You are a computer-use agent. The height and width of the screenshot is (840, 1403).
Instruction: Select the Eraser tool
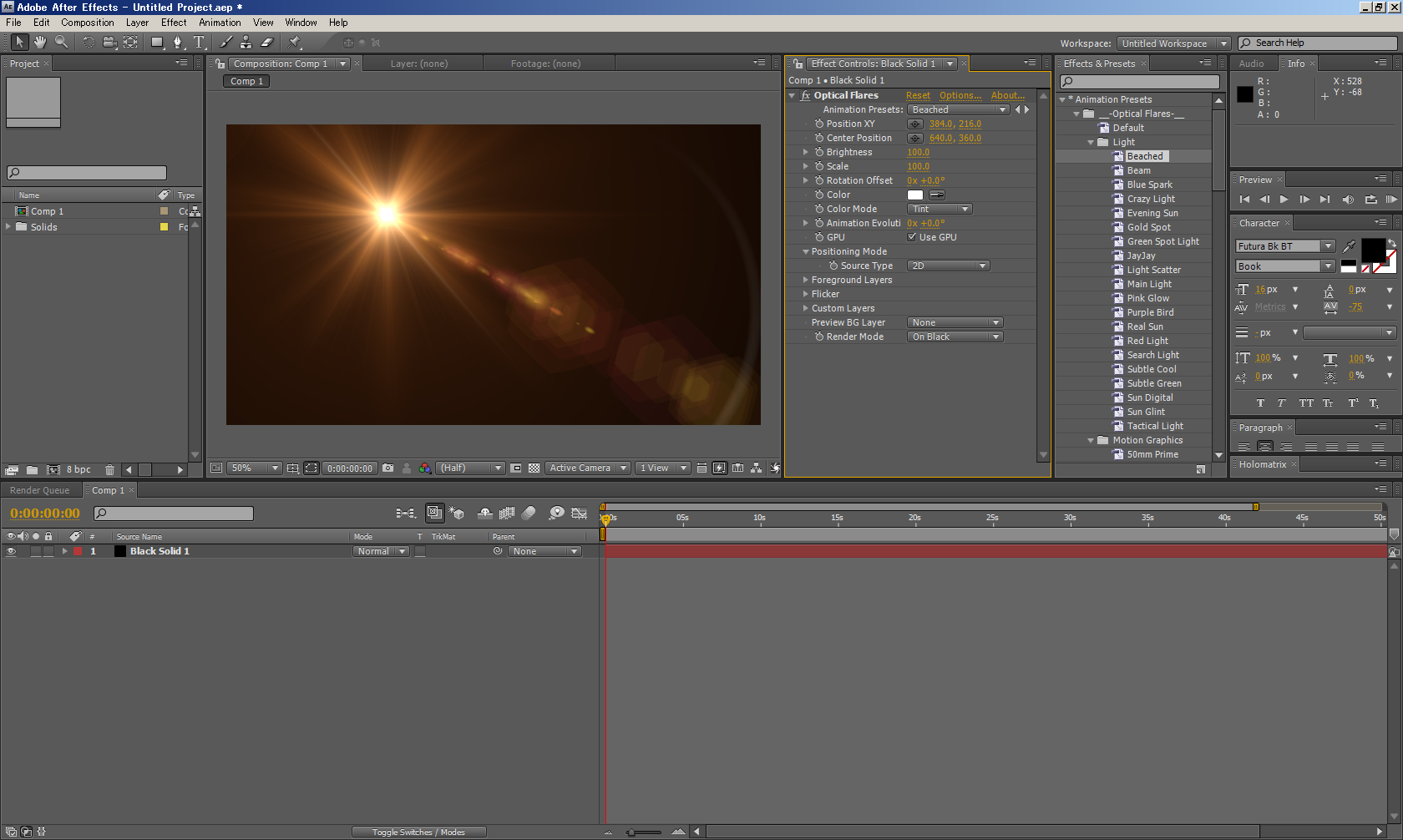(x=267, y=42)
